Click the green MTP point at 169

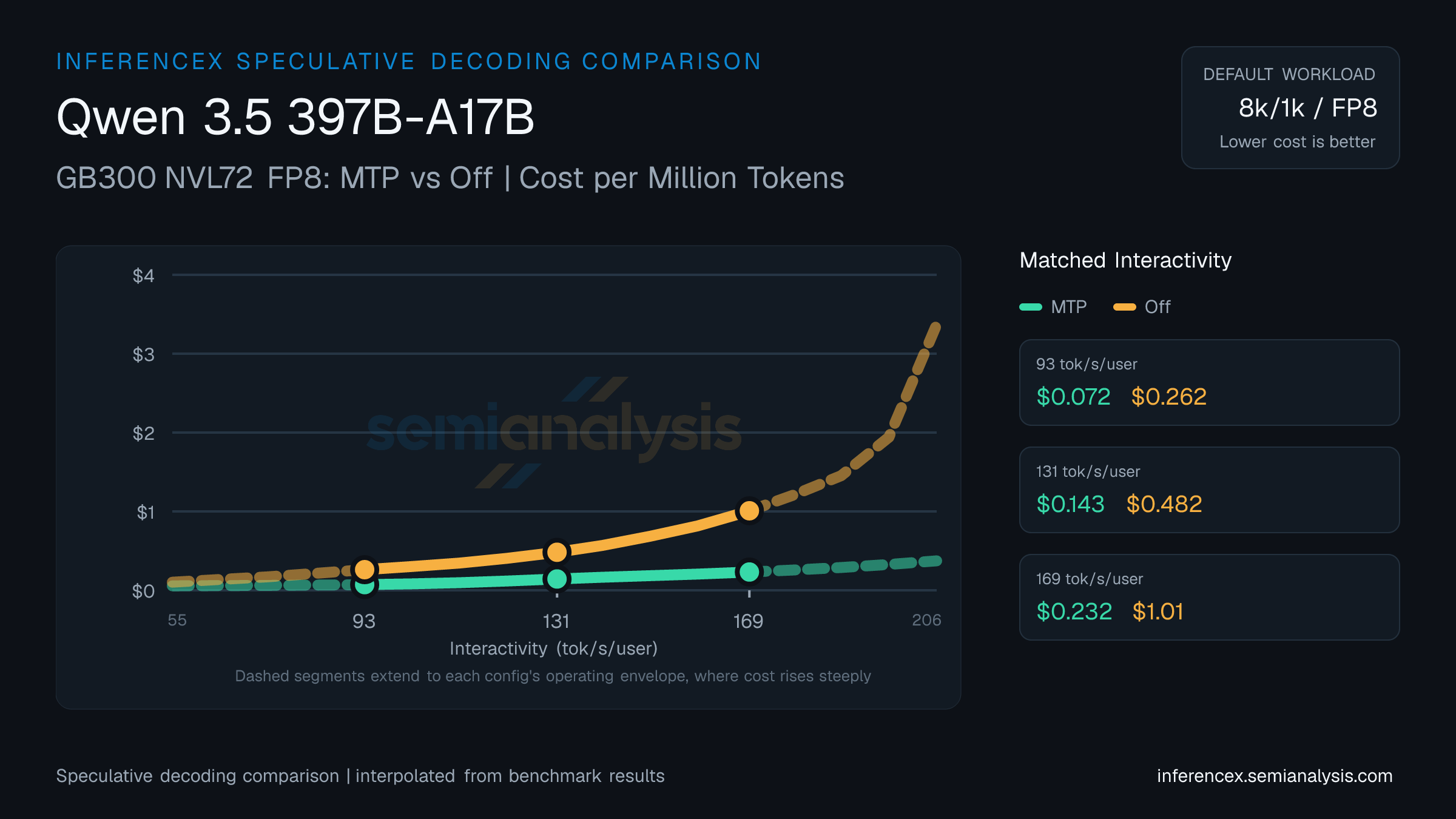pyautogui.click(x=749, y=571)
